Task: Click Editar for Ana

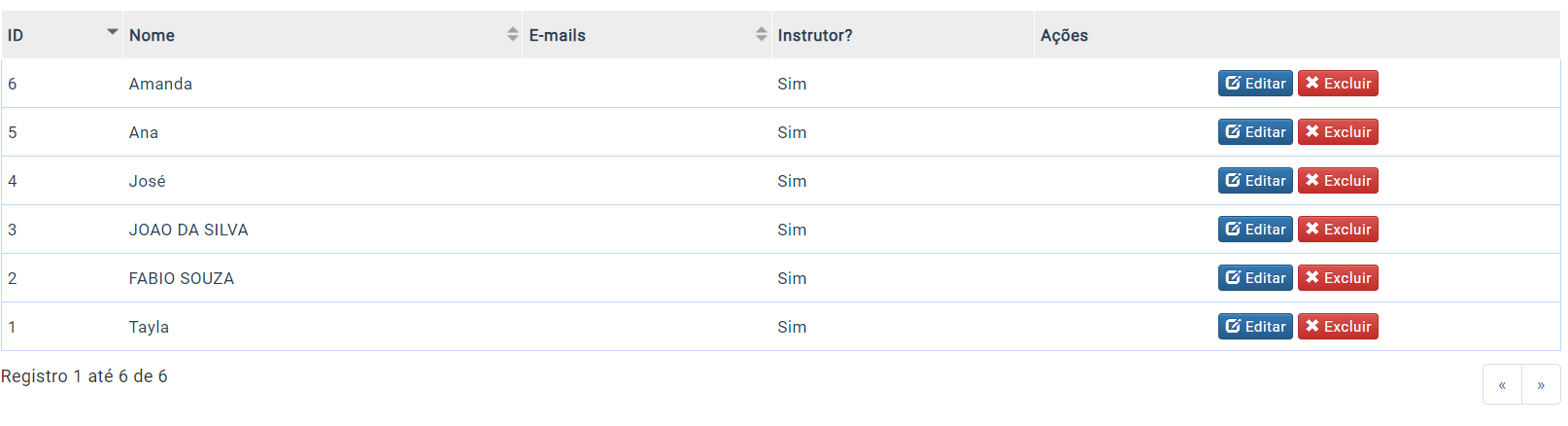Action: pos(1255,132)
